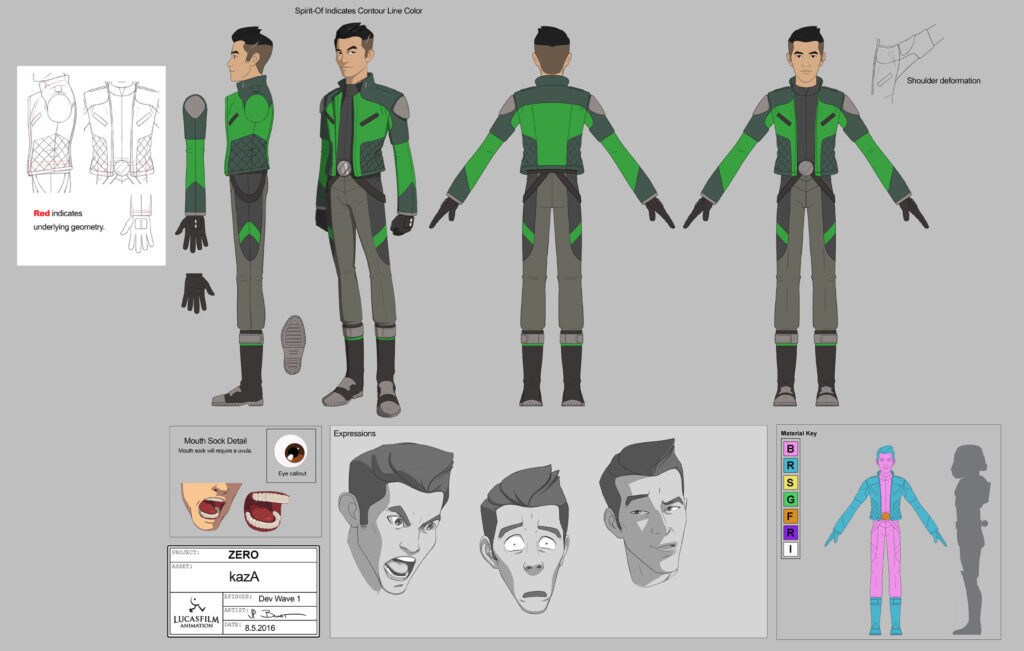Click the detached green sleeve arm
Image resolution: width=1024 pixels, height=651 pixels.
[195, 155]
